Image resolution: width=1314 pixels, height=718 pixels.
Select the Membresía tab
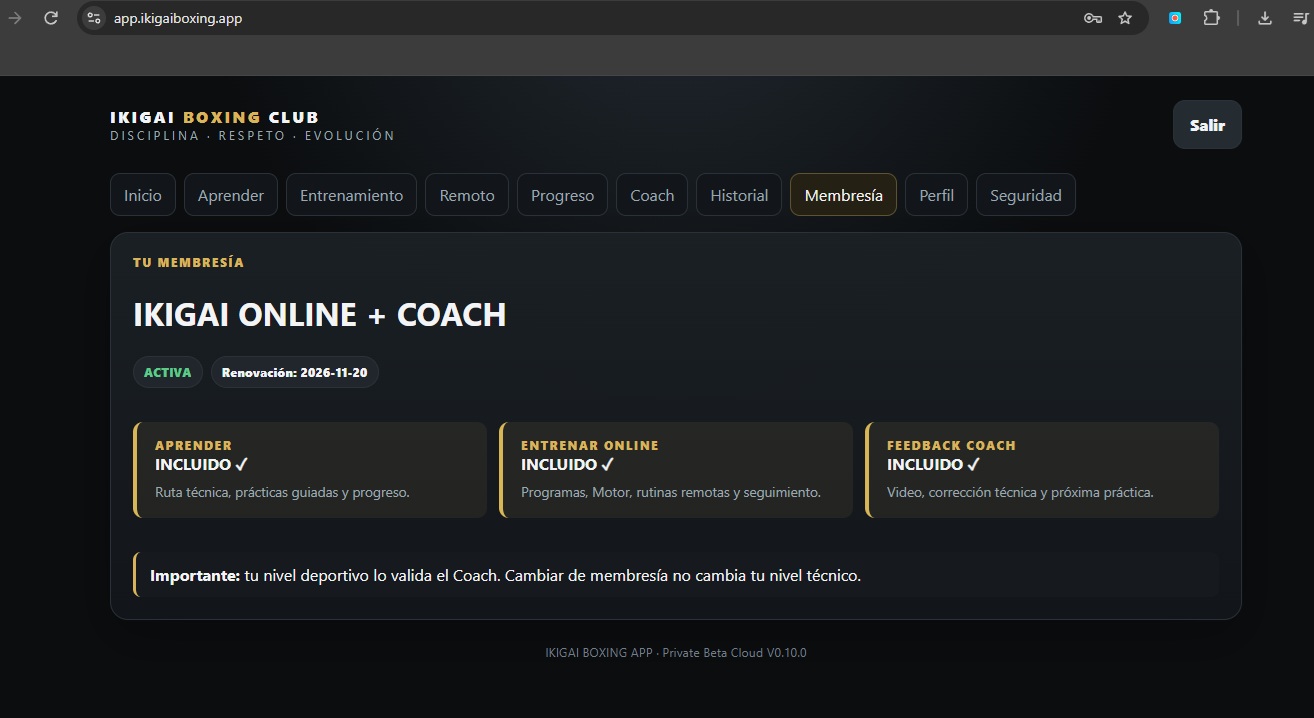tap(844, 195)
